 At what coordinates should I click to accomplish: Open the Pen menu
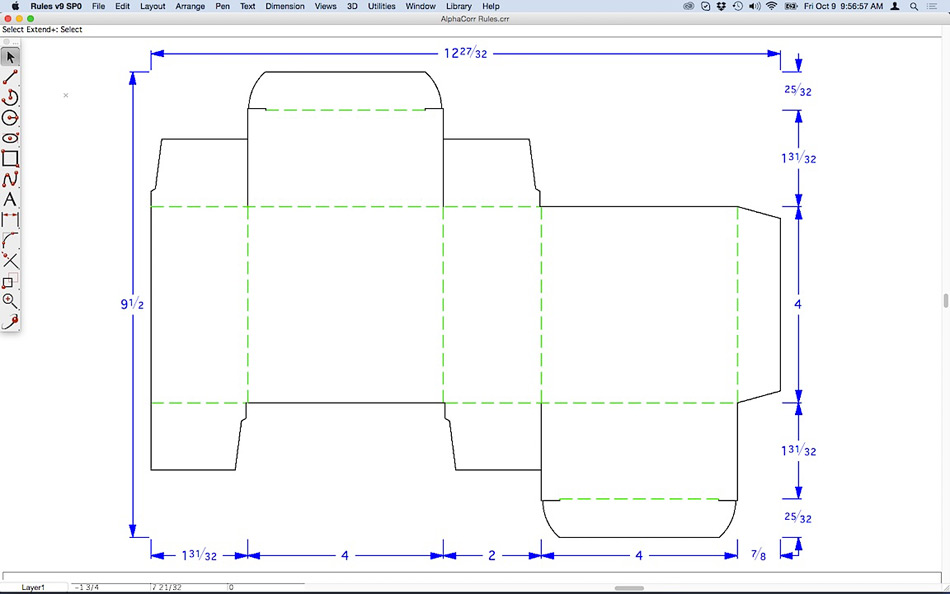[x=223, y=6]
